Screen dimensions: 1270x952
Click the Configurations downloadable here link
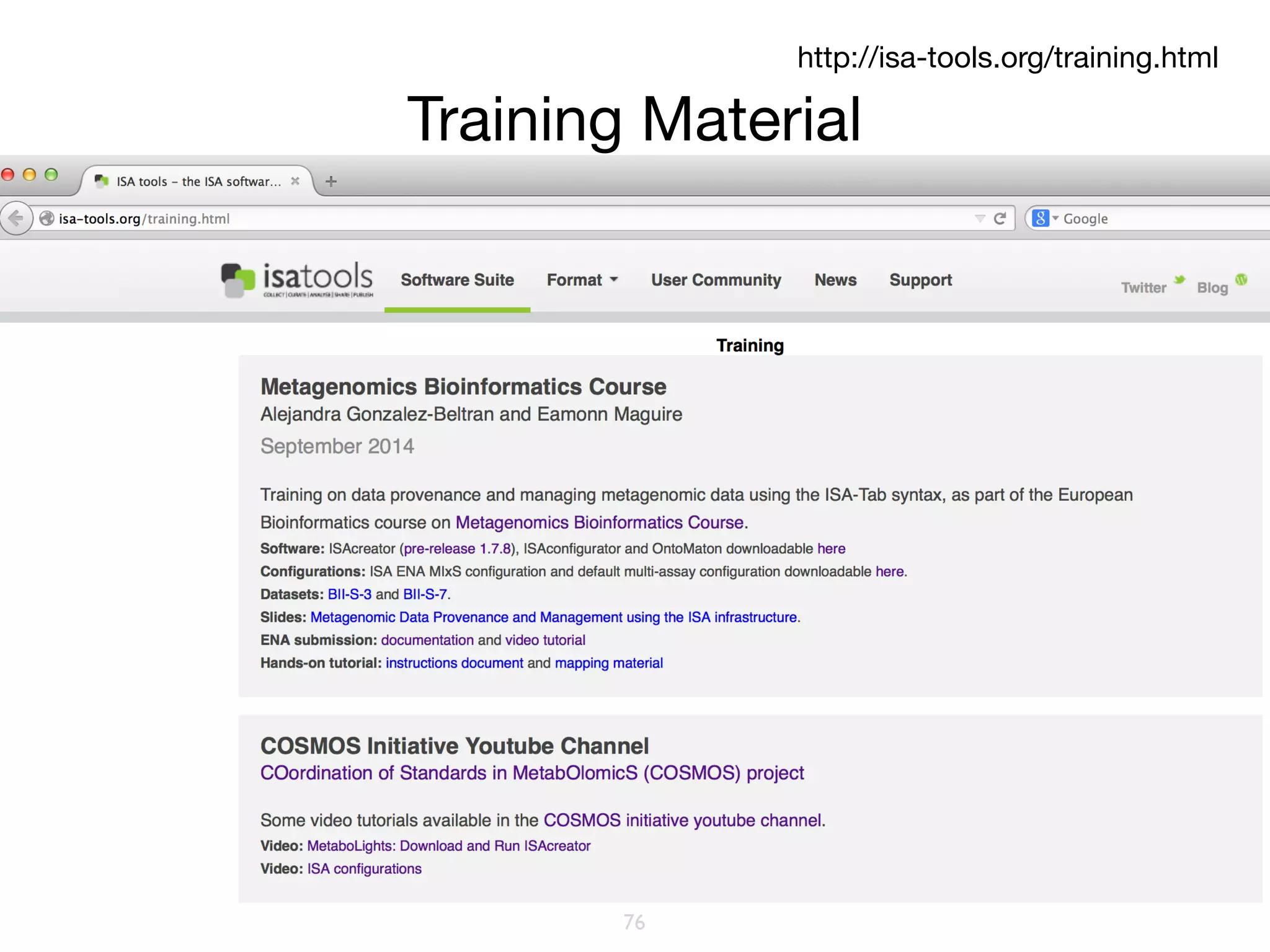click(889, 571)
